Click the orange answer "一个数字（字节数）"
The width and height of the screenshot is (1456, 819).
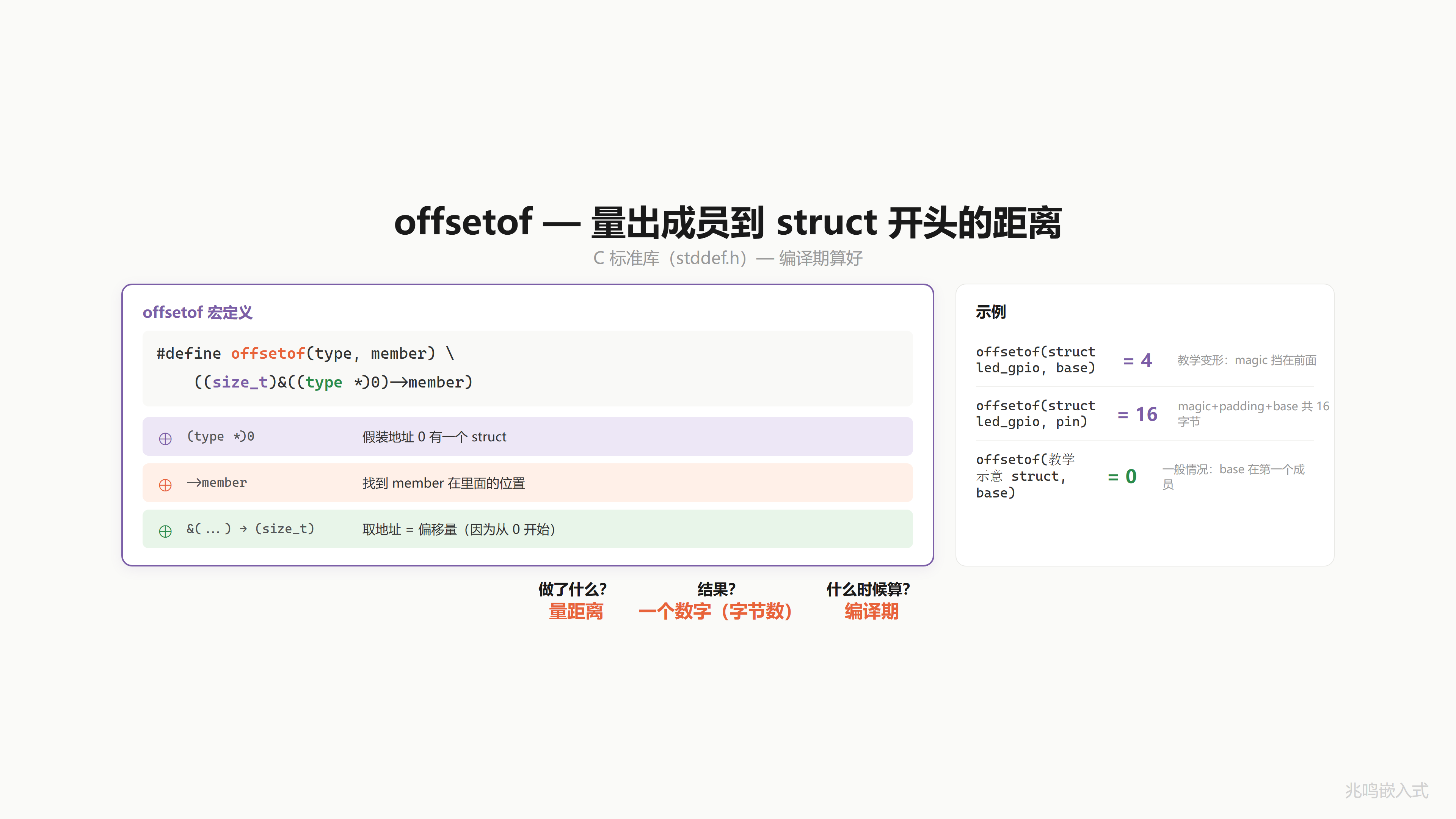(x=715, y=612)
